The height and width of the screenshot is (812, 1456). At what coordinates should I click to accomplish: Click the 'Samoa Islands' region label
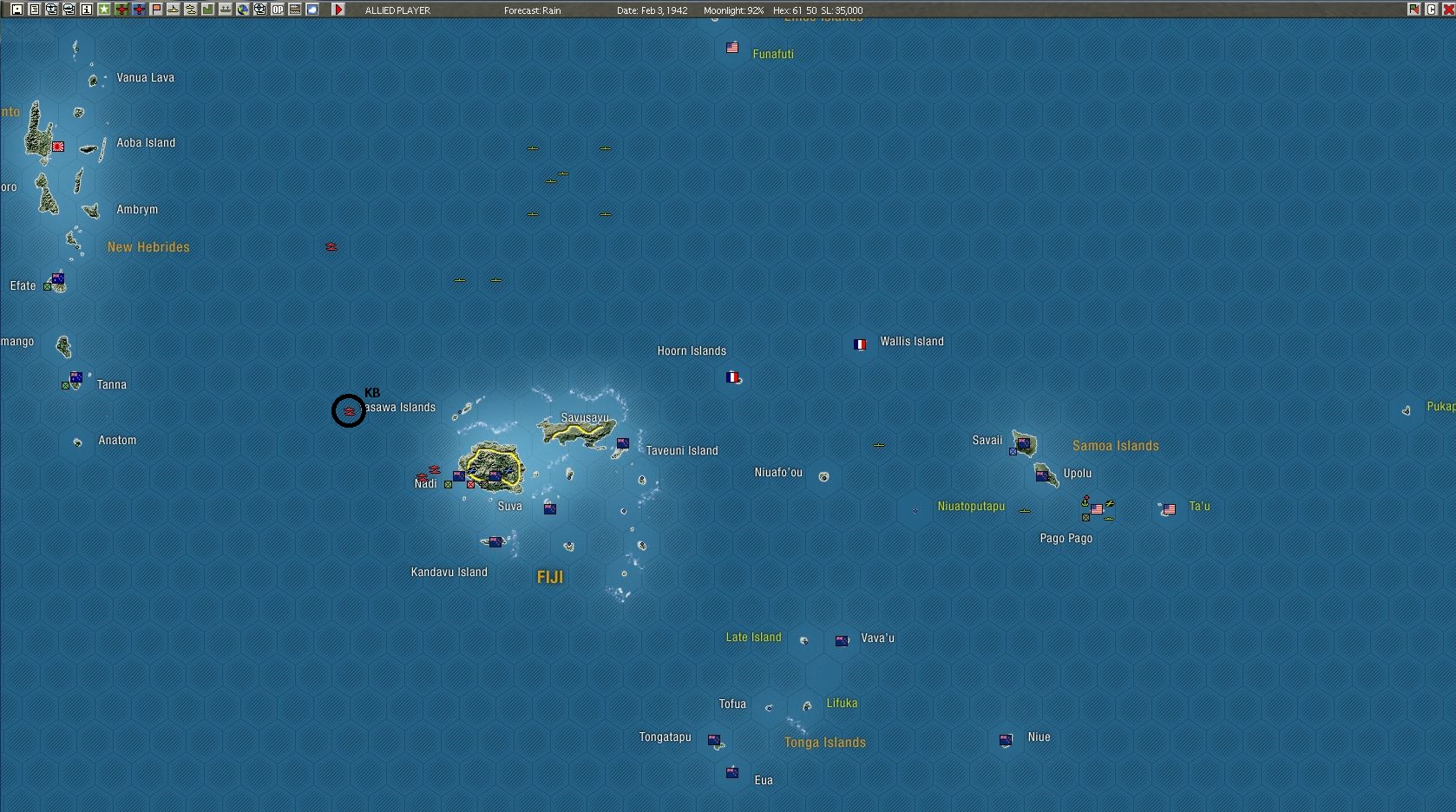tap(1116, 446)
